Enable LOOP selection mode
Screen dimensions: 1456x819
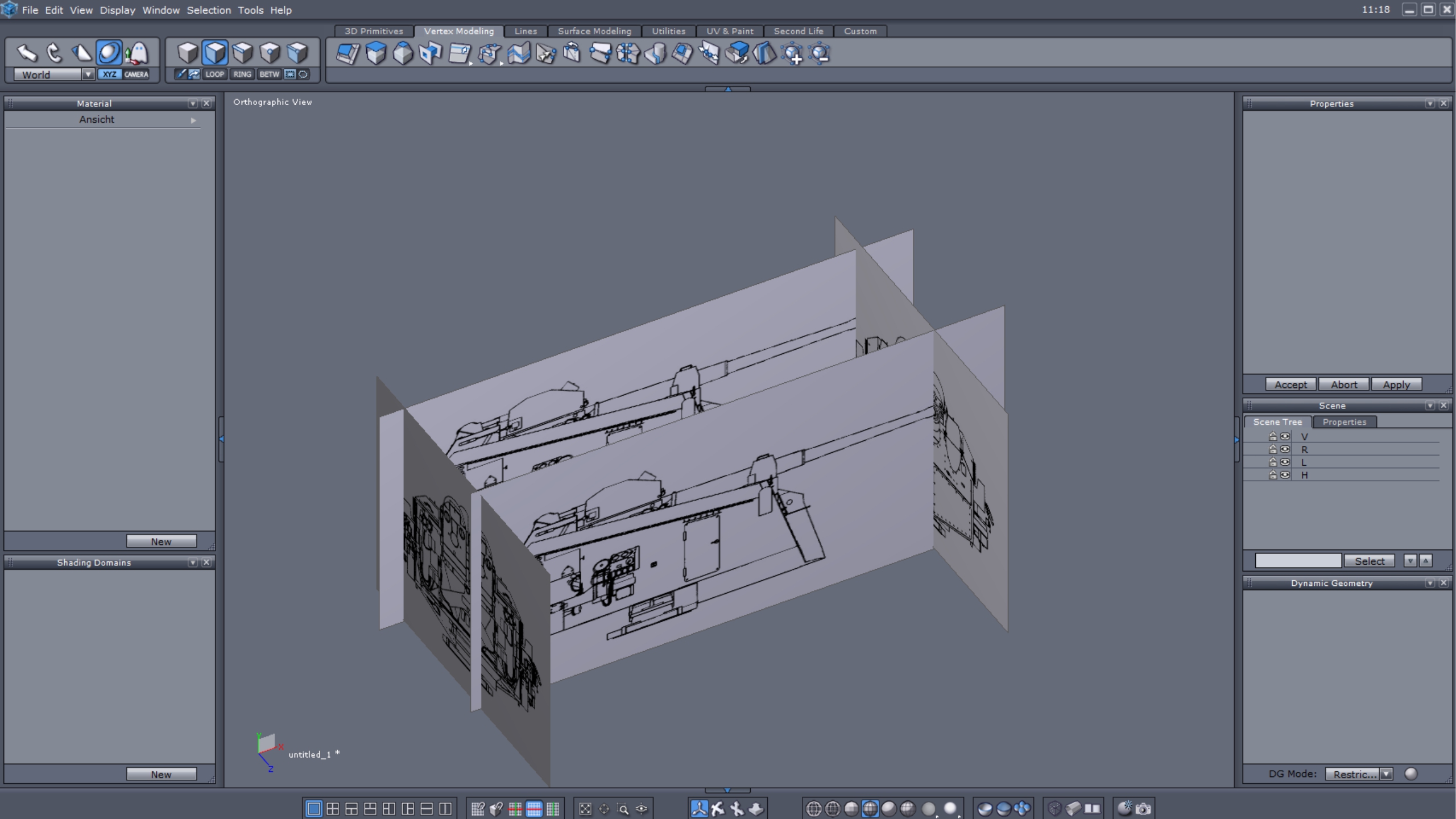[214, 74]
